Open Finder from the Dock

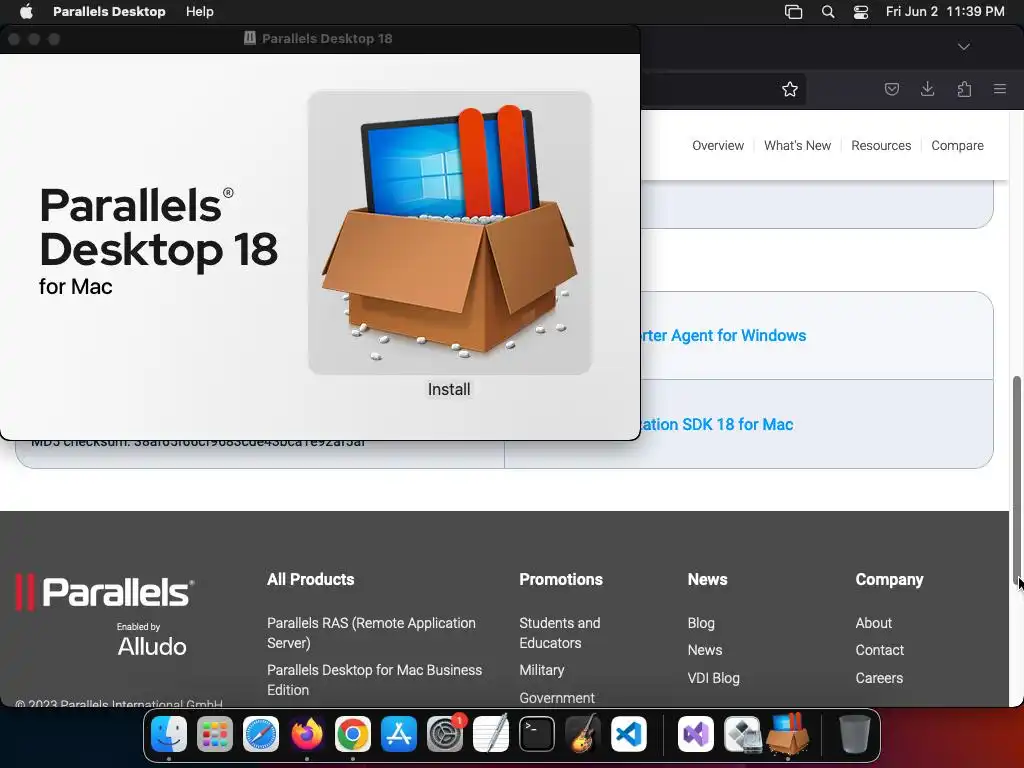tap(168, 734)
